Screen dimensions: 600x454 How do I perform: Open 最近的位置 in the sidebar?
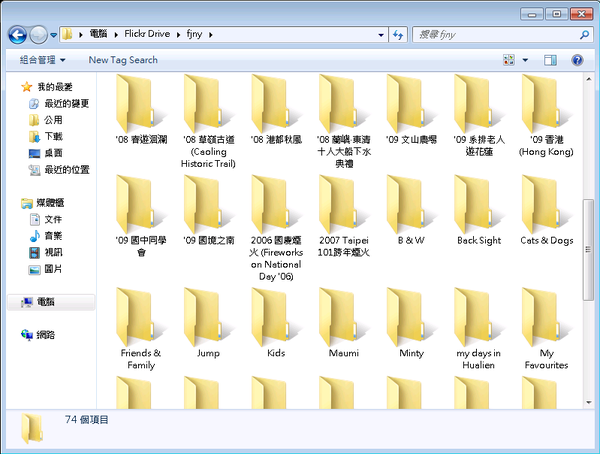pos(59,170)
